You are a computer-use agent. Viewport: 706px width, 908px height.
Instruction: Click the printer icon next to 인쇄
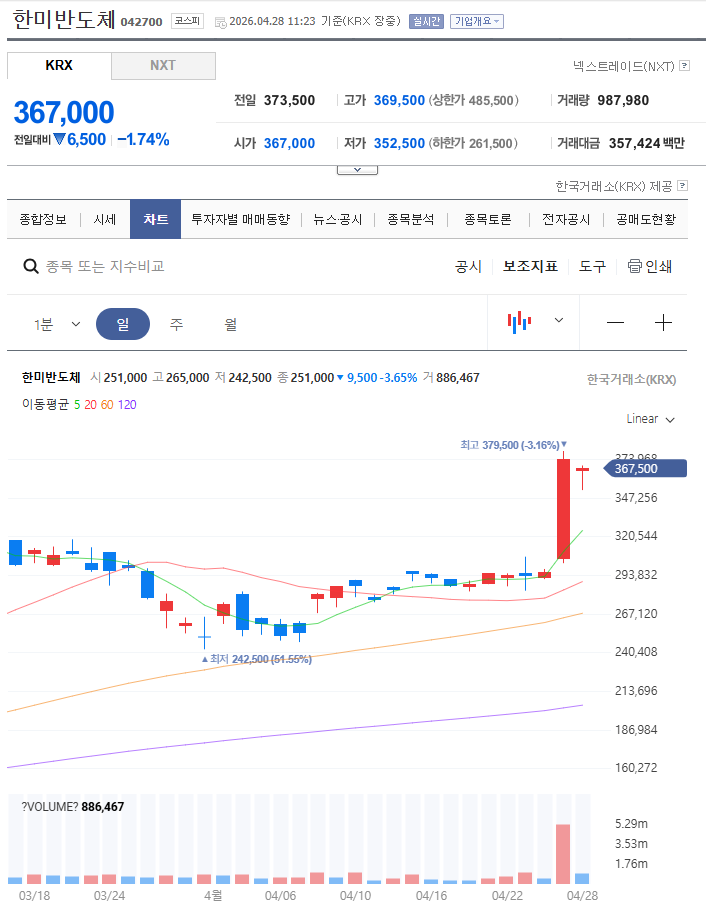[x=635, y=266]
